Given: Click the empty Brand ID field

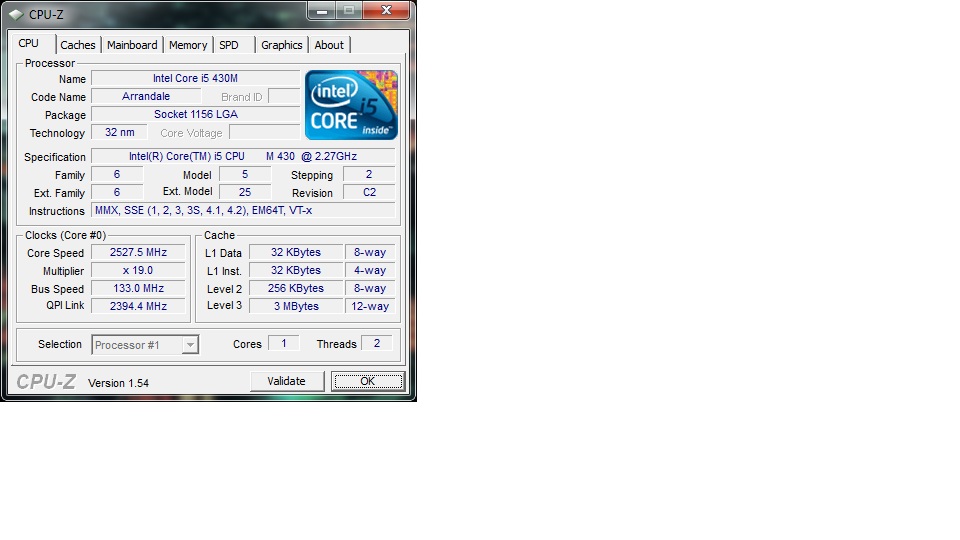Looking at the screenshot, I should (x=284, y=96).
